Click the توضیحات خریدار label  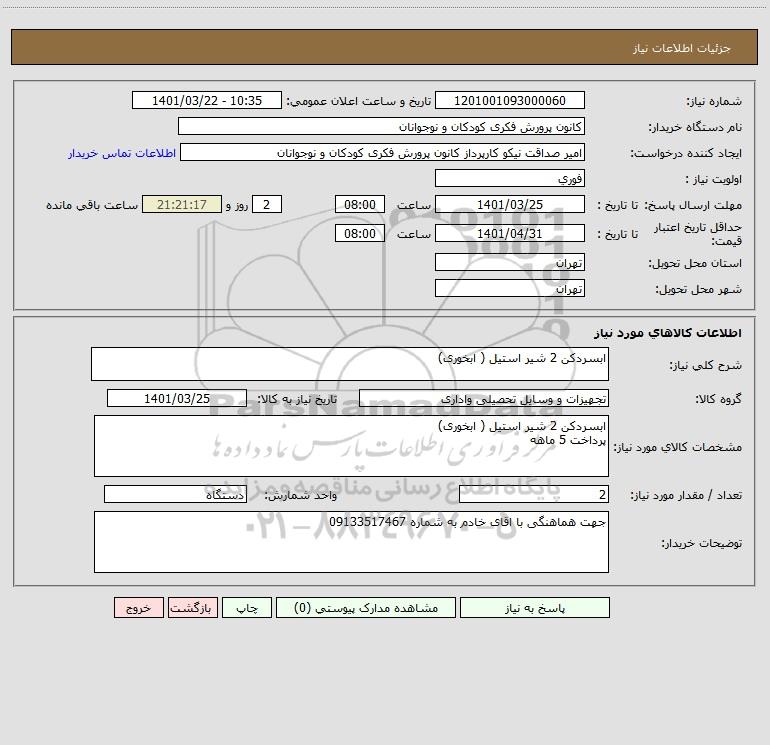click(x=701, y=543)
